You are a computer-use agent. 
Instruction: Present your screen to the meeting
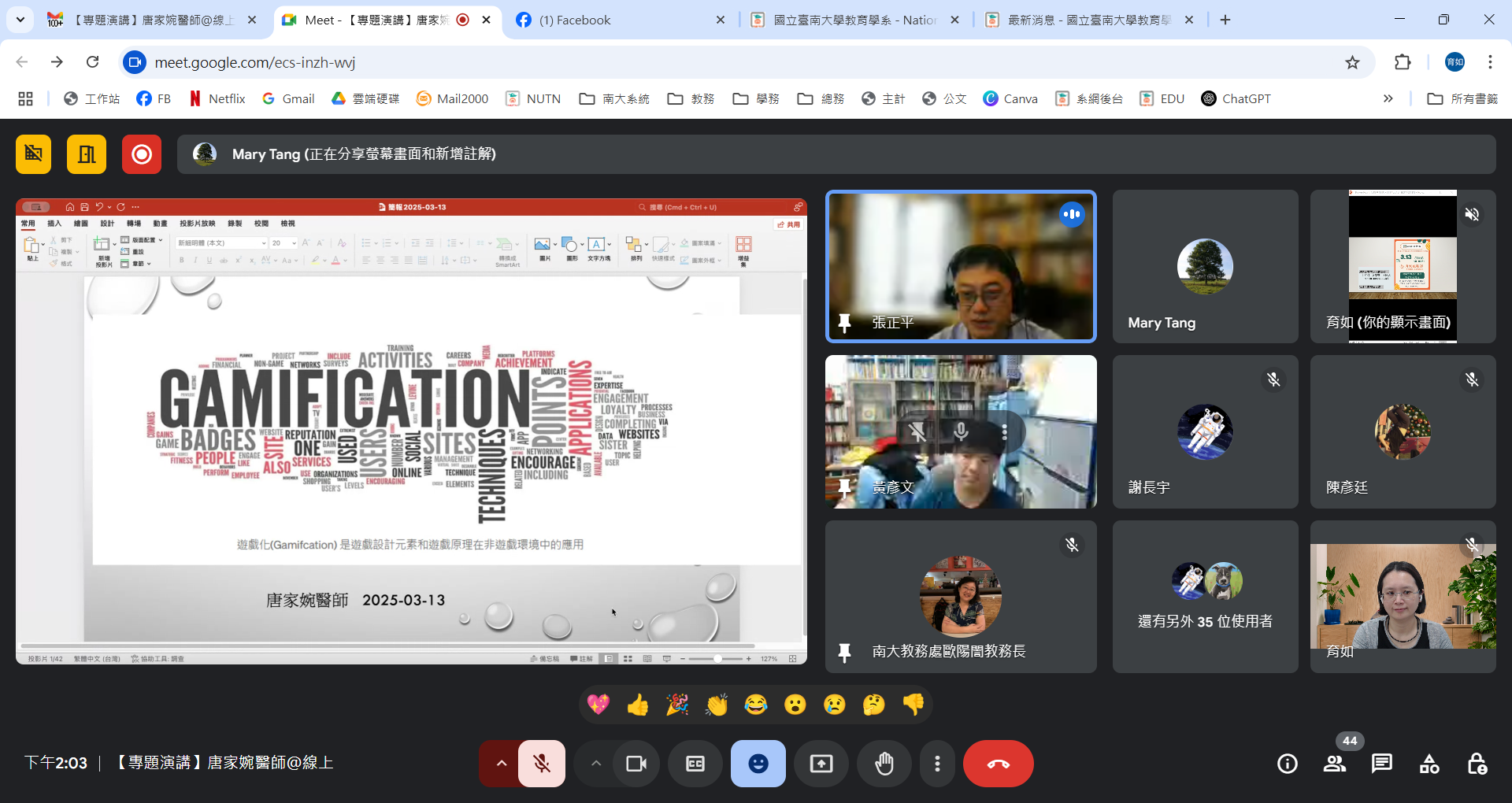(821, 763)
